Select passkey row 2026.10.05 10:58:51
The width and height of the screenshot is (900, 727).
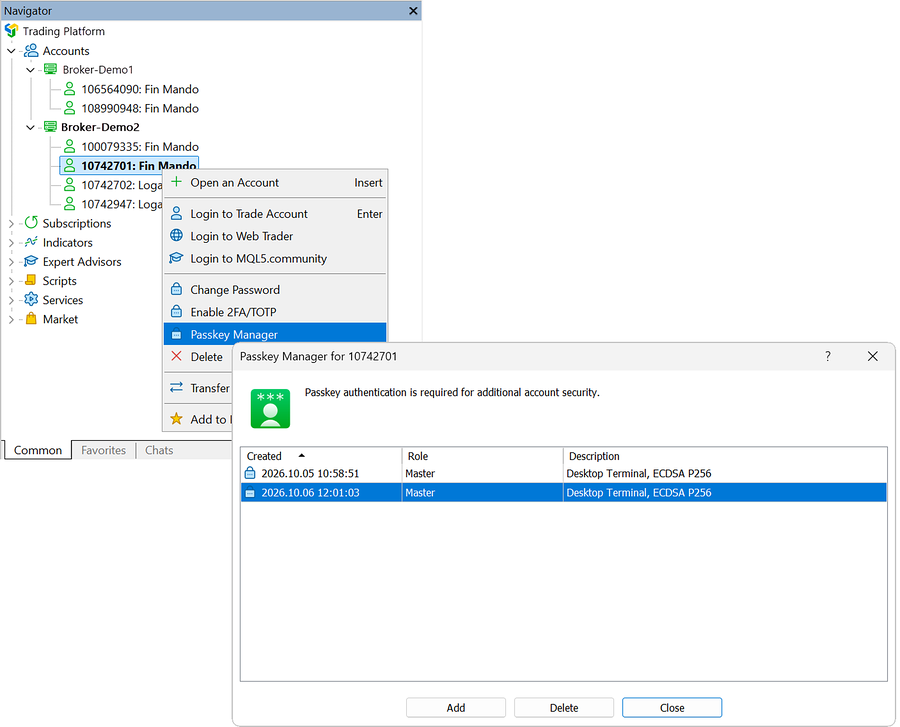click(x=564, y=473)
